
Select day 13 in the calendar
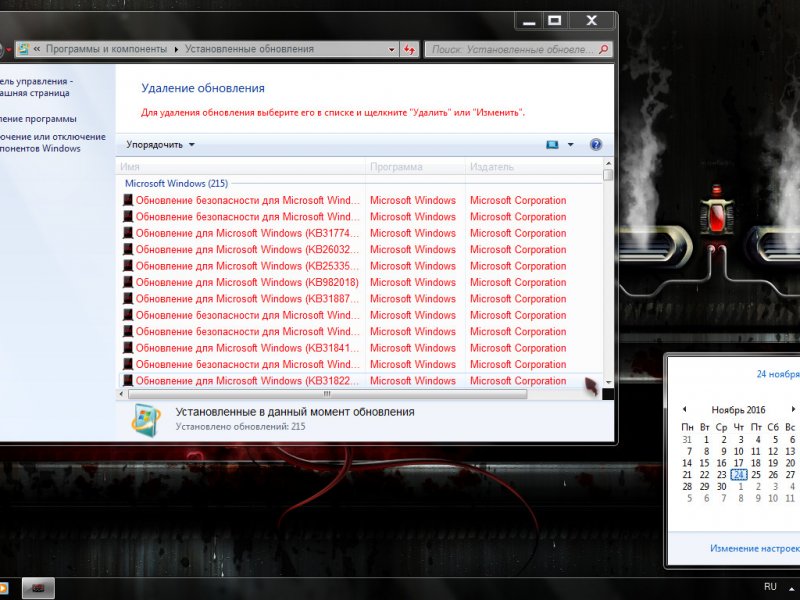[790, 452]
